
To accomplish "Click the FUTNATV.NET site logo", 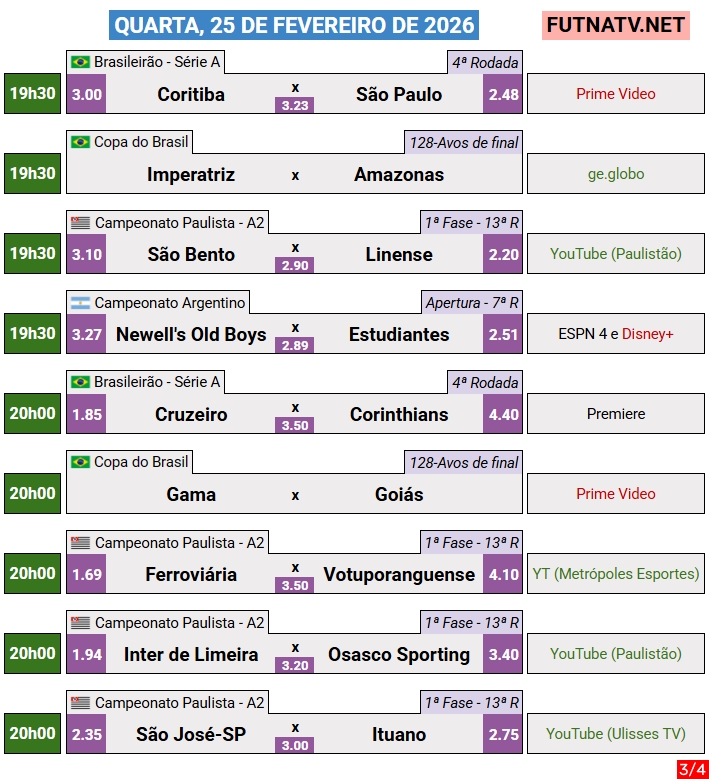I will tap(616, 25).
